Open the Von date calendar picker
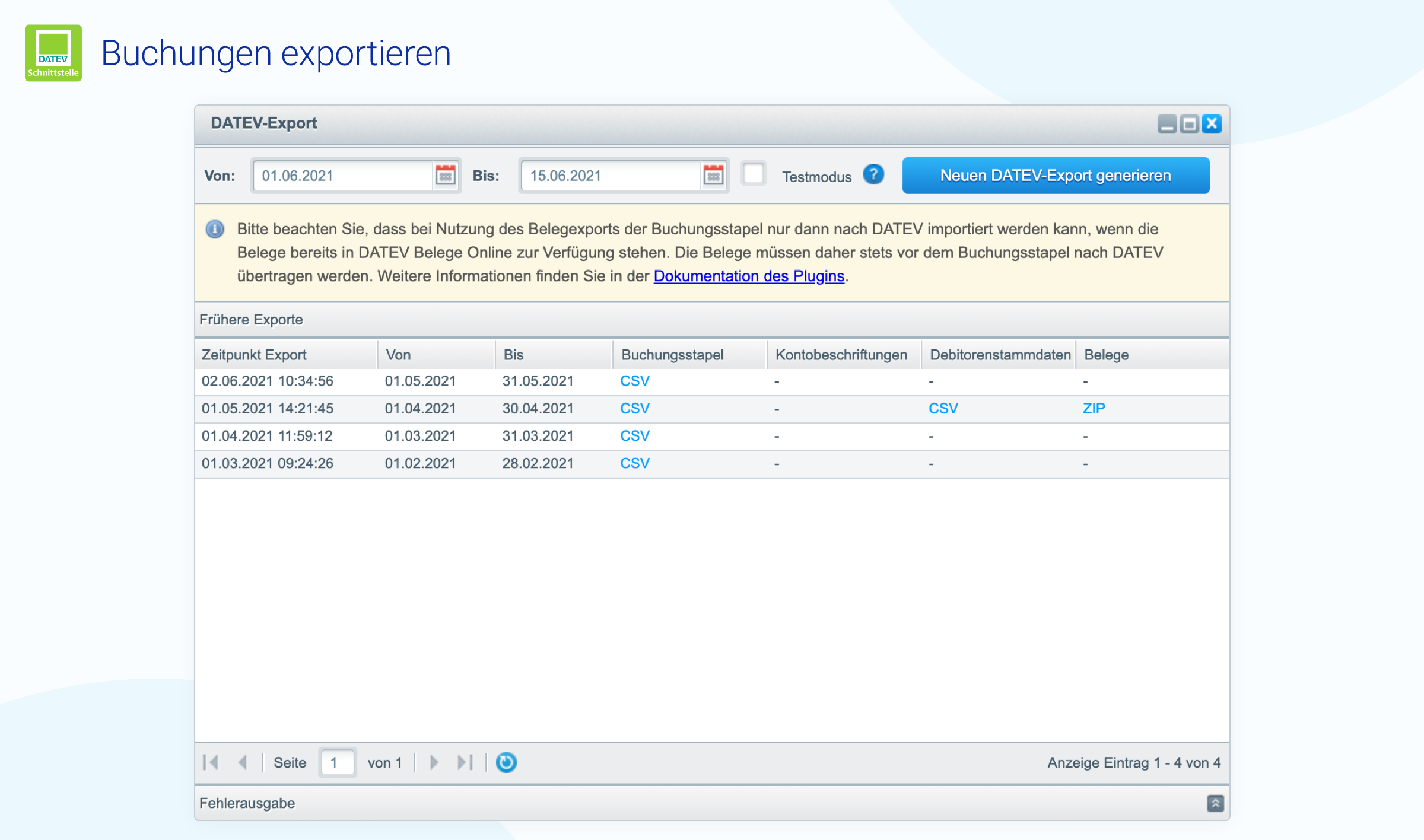Viewport: 1424px width, 840px height. tap(446, 175)
